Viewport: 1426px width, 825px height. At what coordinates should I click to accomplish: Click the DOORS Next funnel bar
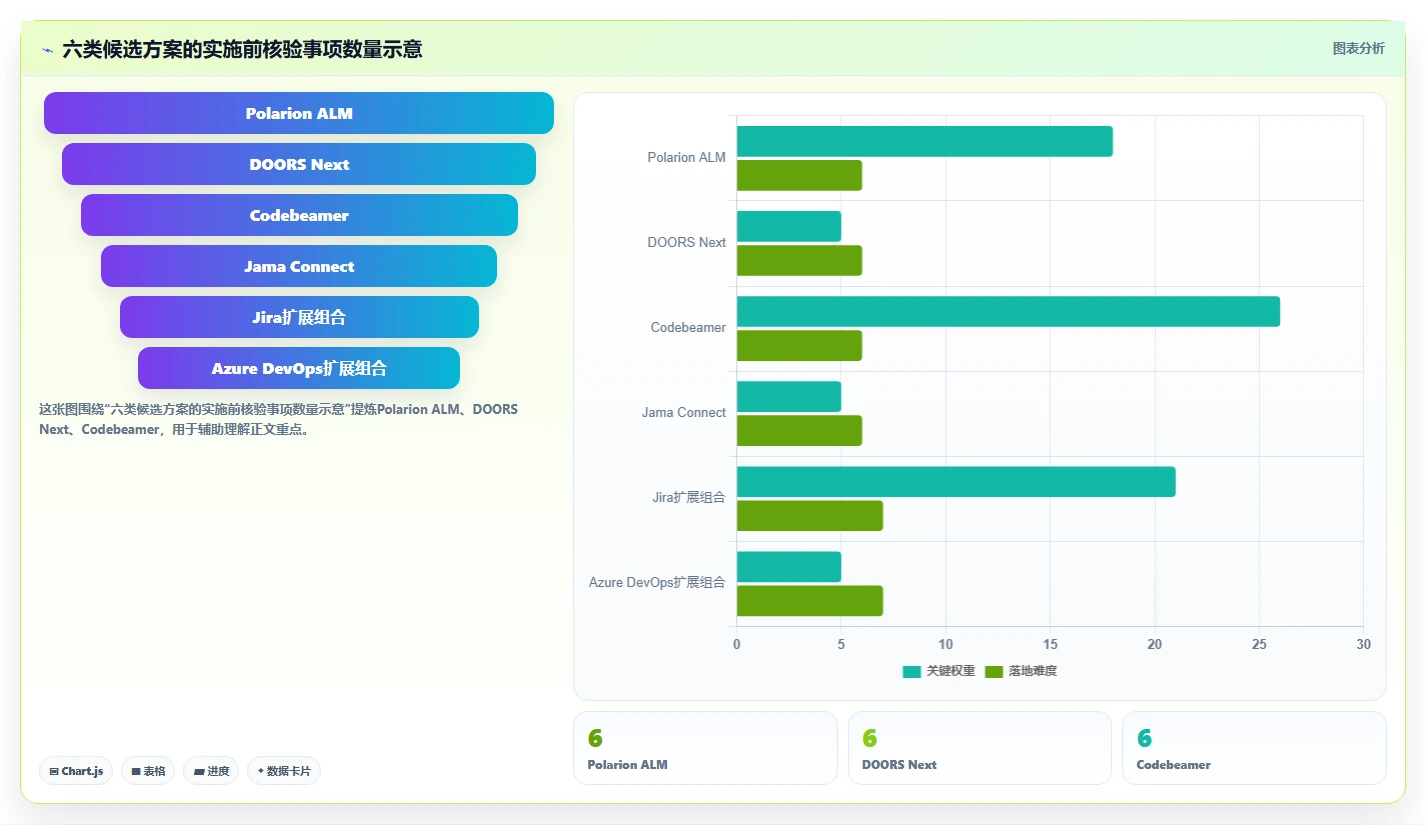coord(299,164)
